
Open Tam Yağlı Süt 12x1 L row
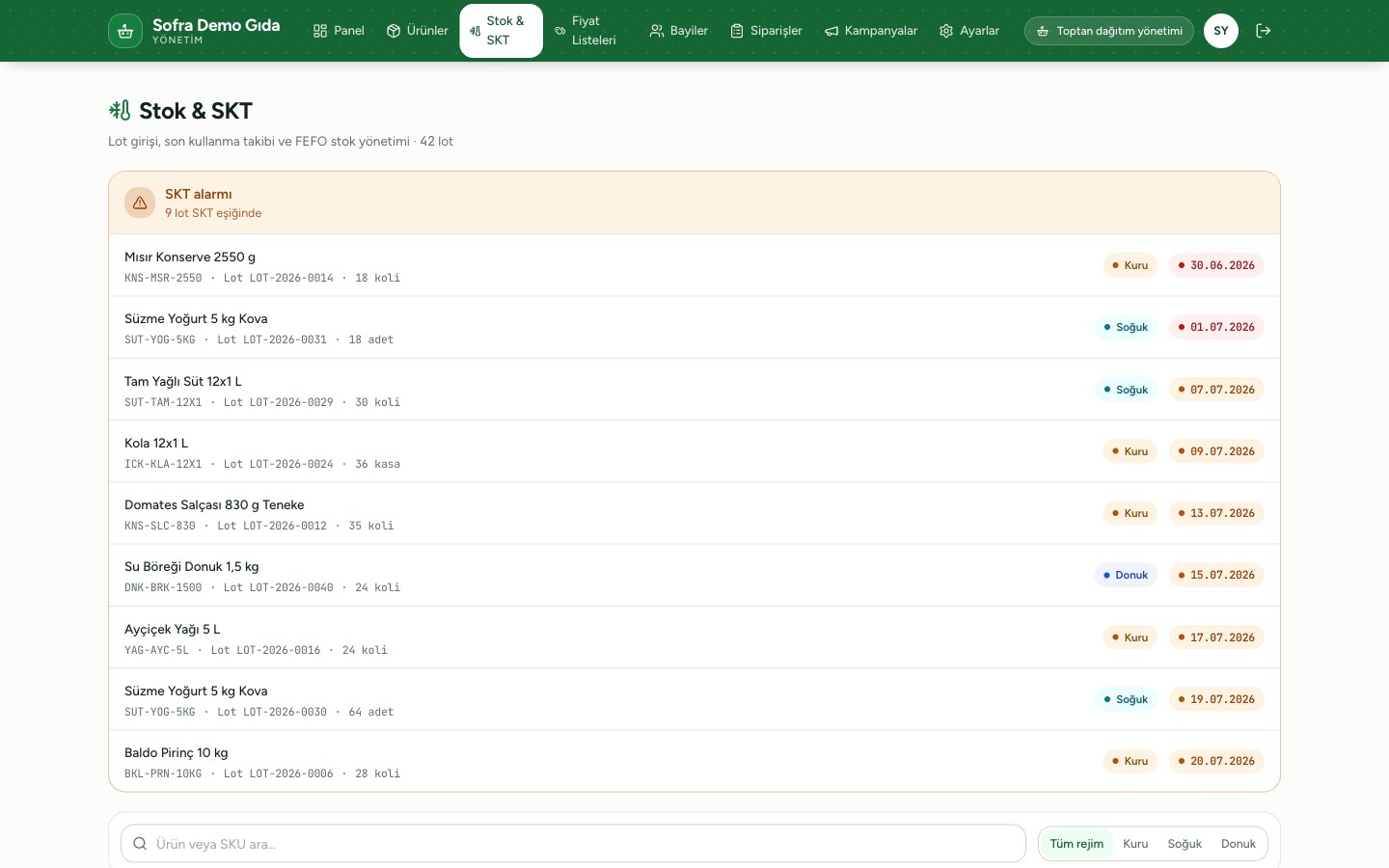(694, 390)
